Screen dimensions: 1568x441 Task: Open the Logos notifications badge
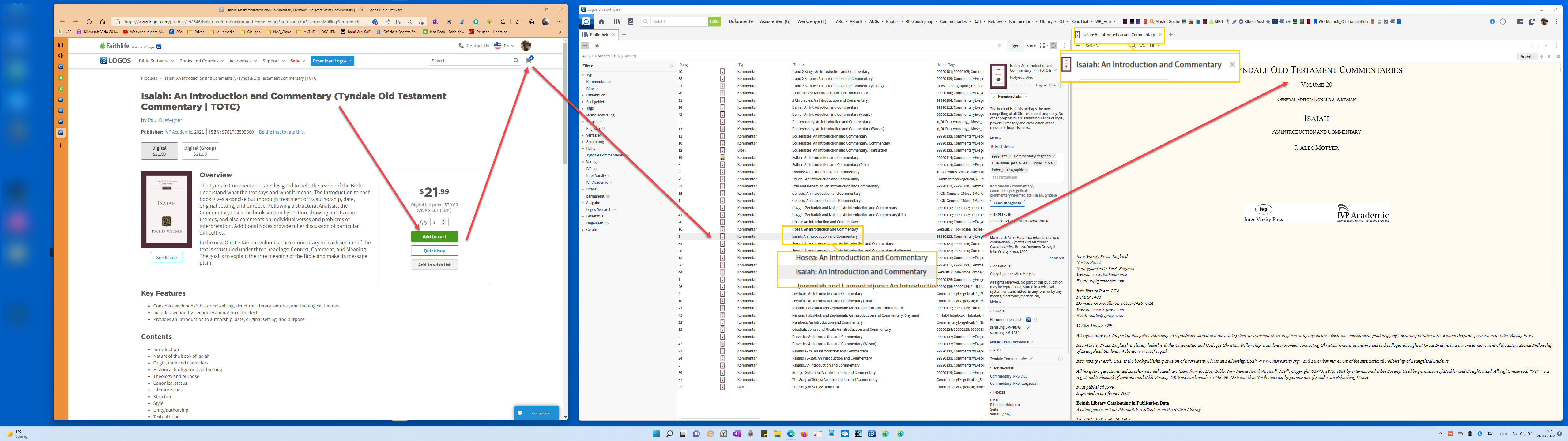click(x=1492, y=21)
